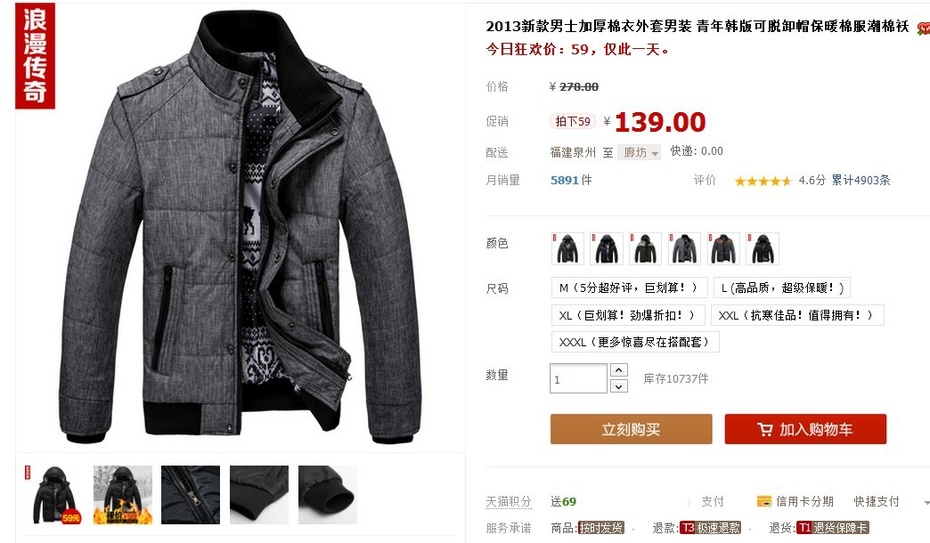This screenshot has width=930, height=543.
Task: Select the first black hooded jacket color
Action: click(x=568, y=248)
